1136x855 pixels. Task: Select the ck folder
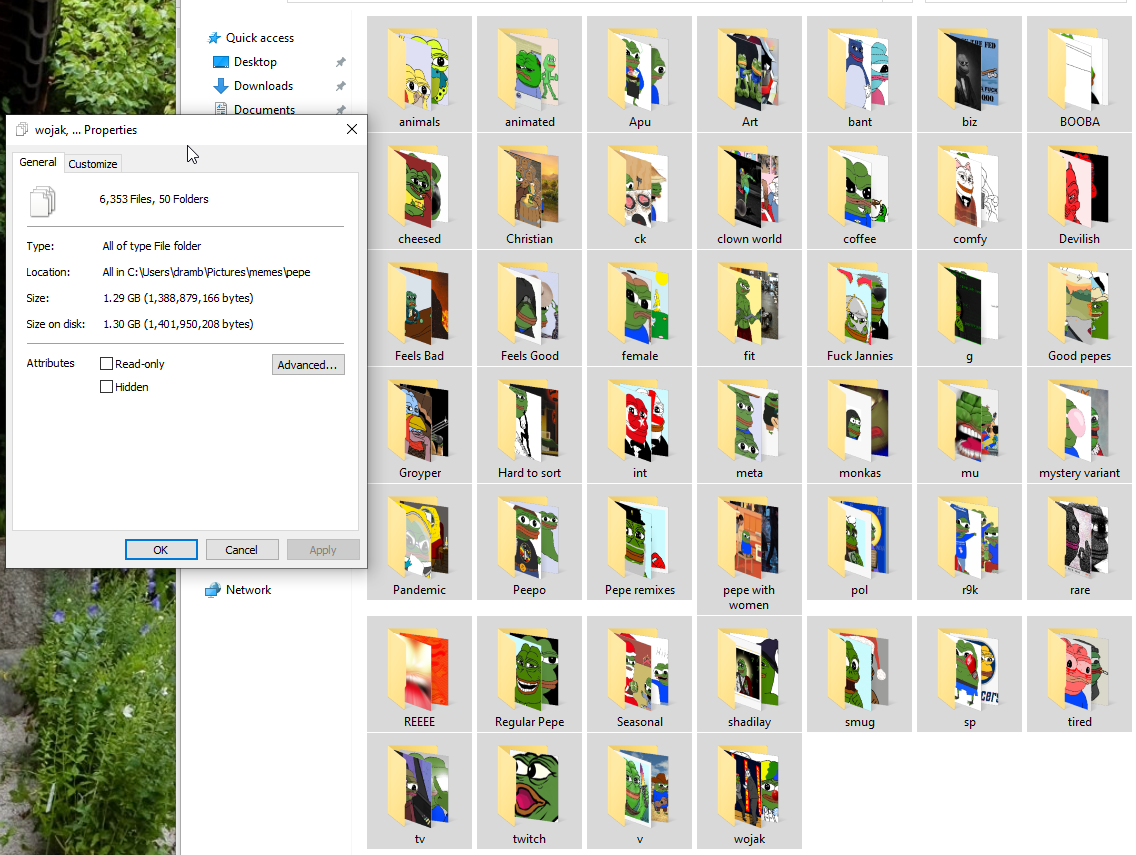click(639, 191)
